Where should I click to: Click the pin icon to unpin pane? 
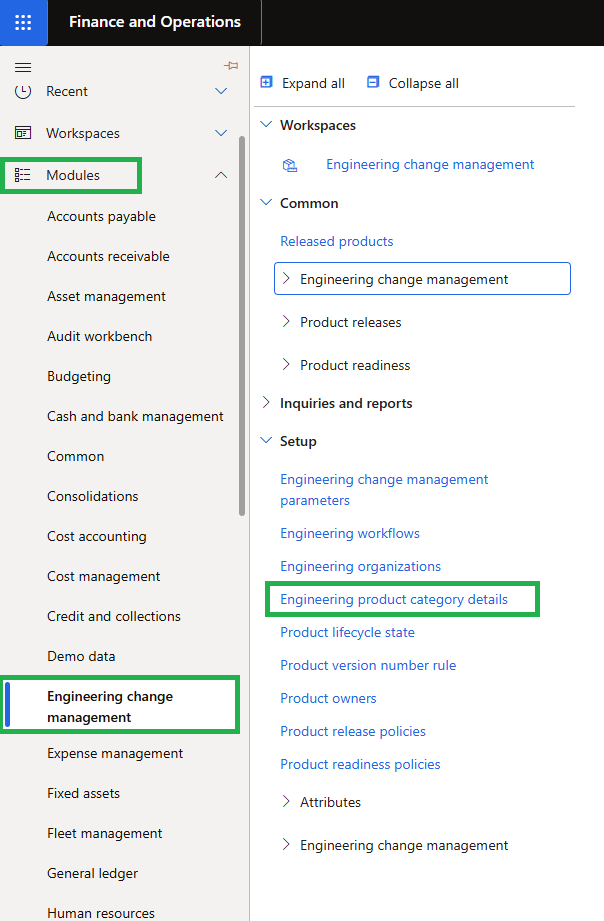coord(231,64)
